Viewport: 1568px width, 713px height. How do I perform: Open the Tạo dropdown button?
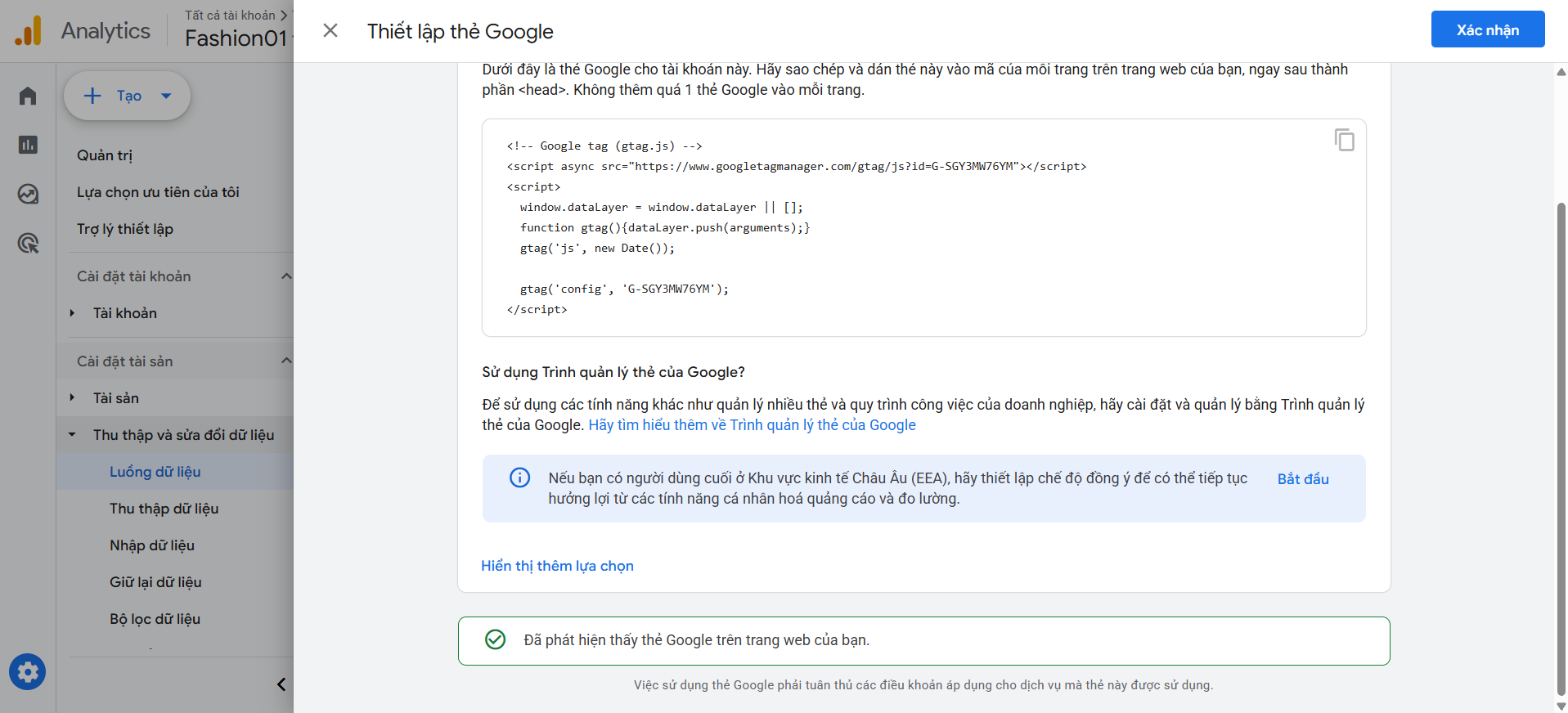tap(127, 96)
